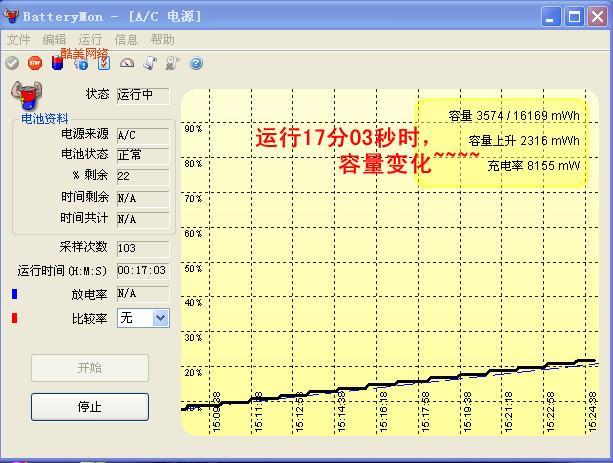Click the 放电率 N/A field
This screenshot has height=463, width=613.
(143, 294)
